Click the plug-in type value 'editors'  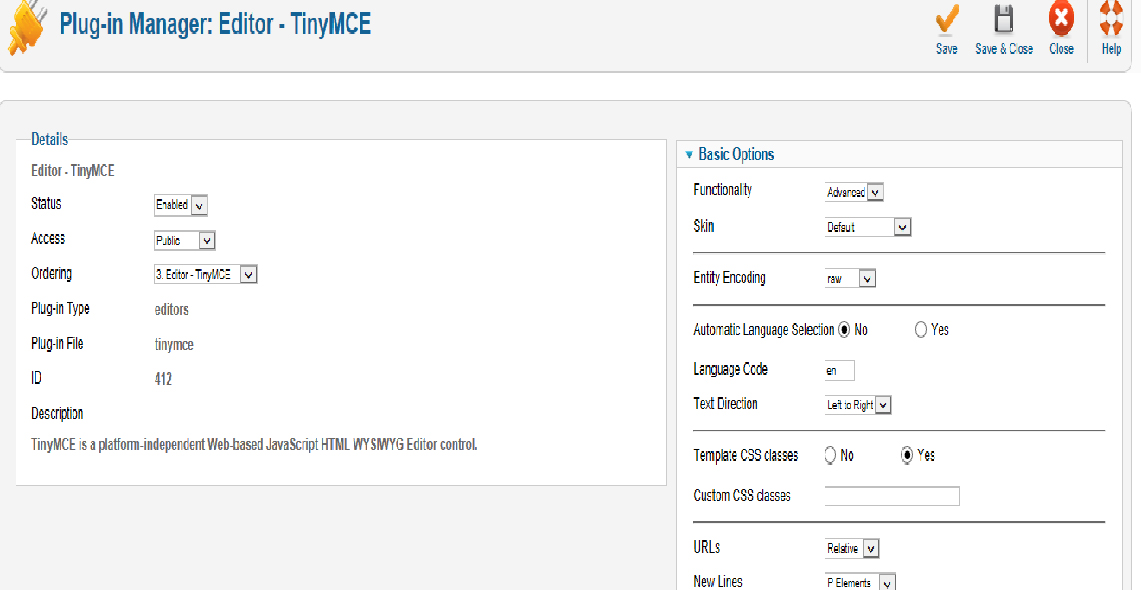172,310
